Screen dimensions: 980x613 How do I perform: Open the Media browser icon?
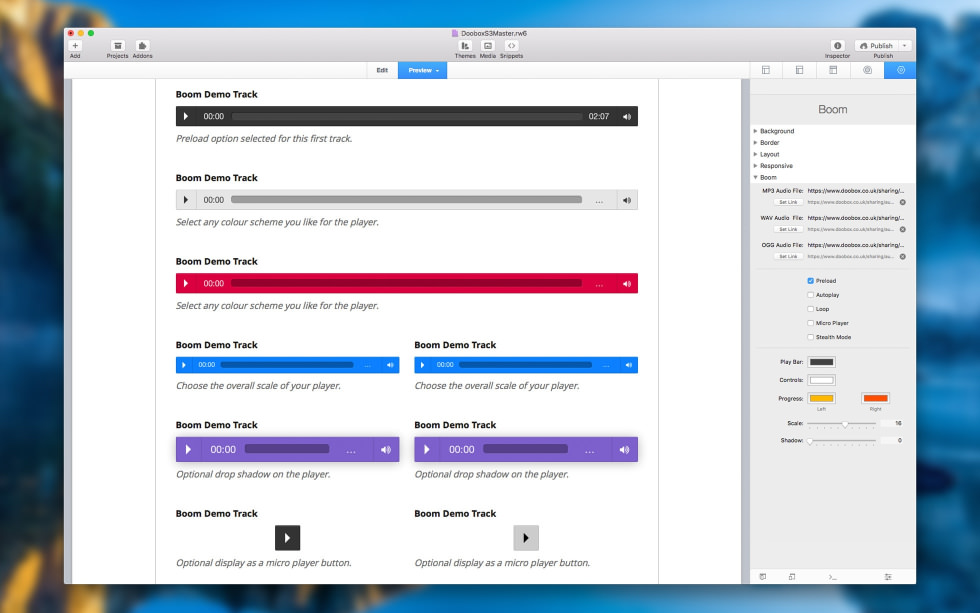[x=488, y=46]
